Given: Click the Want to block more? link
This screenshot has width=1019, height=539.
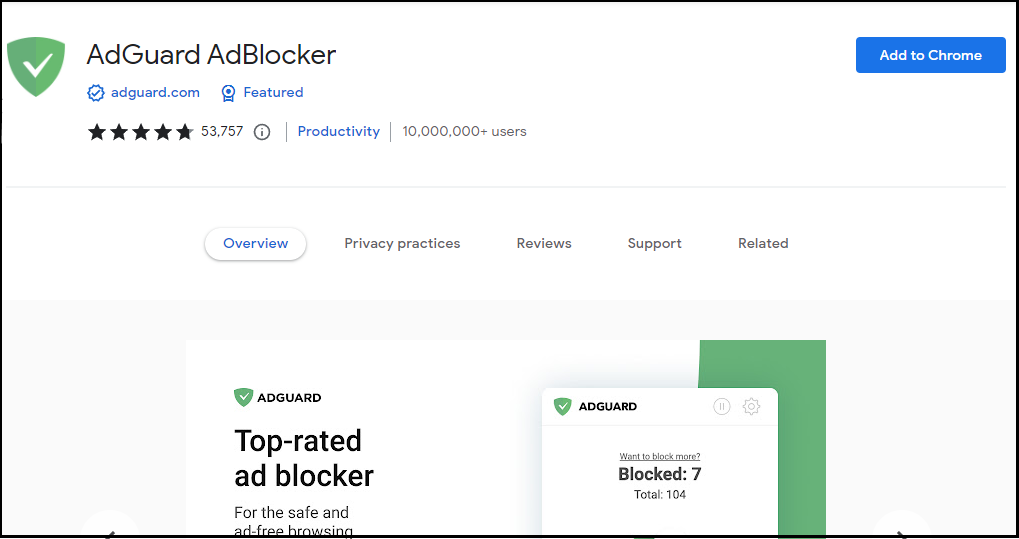Looking at the screenshot, I should [x=660, y=456].
